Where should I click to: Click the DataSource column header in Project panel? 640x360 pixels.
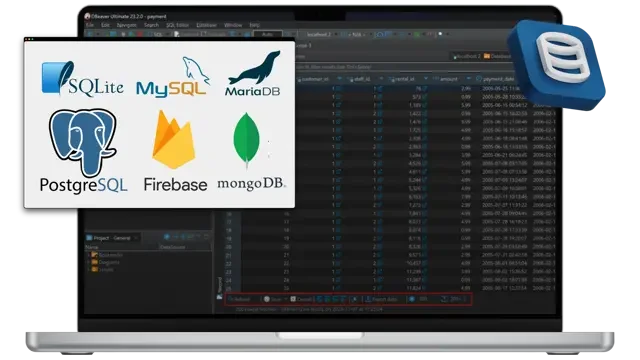(173, 247)
